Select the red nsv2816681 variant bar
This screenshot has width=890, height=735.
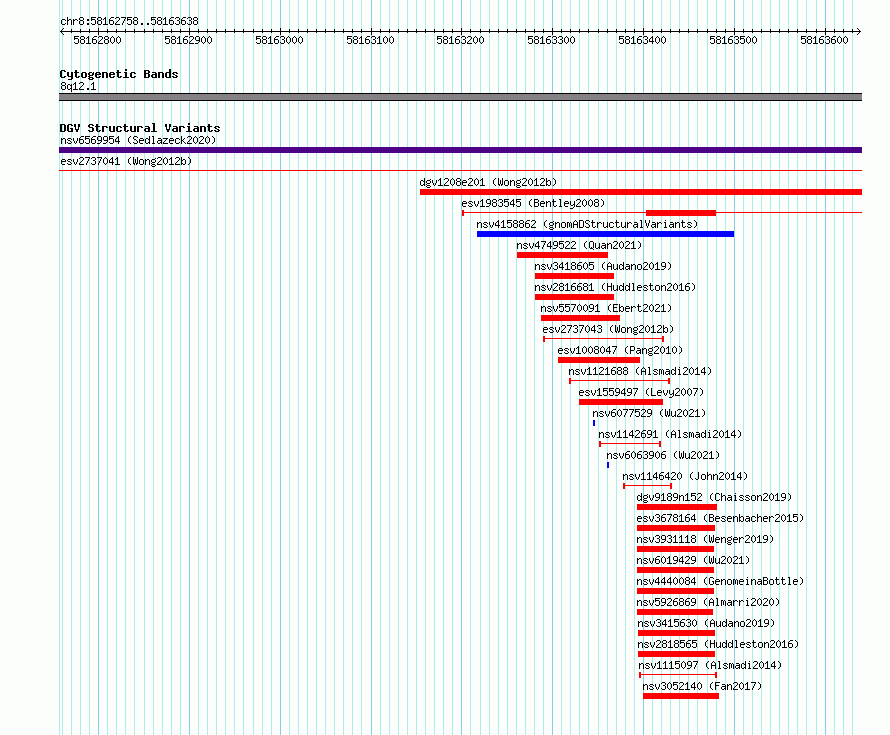pyautogui.click(x=574, y=297)
